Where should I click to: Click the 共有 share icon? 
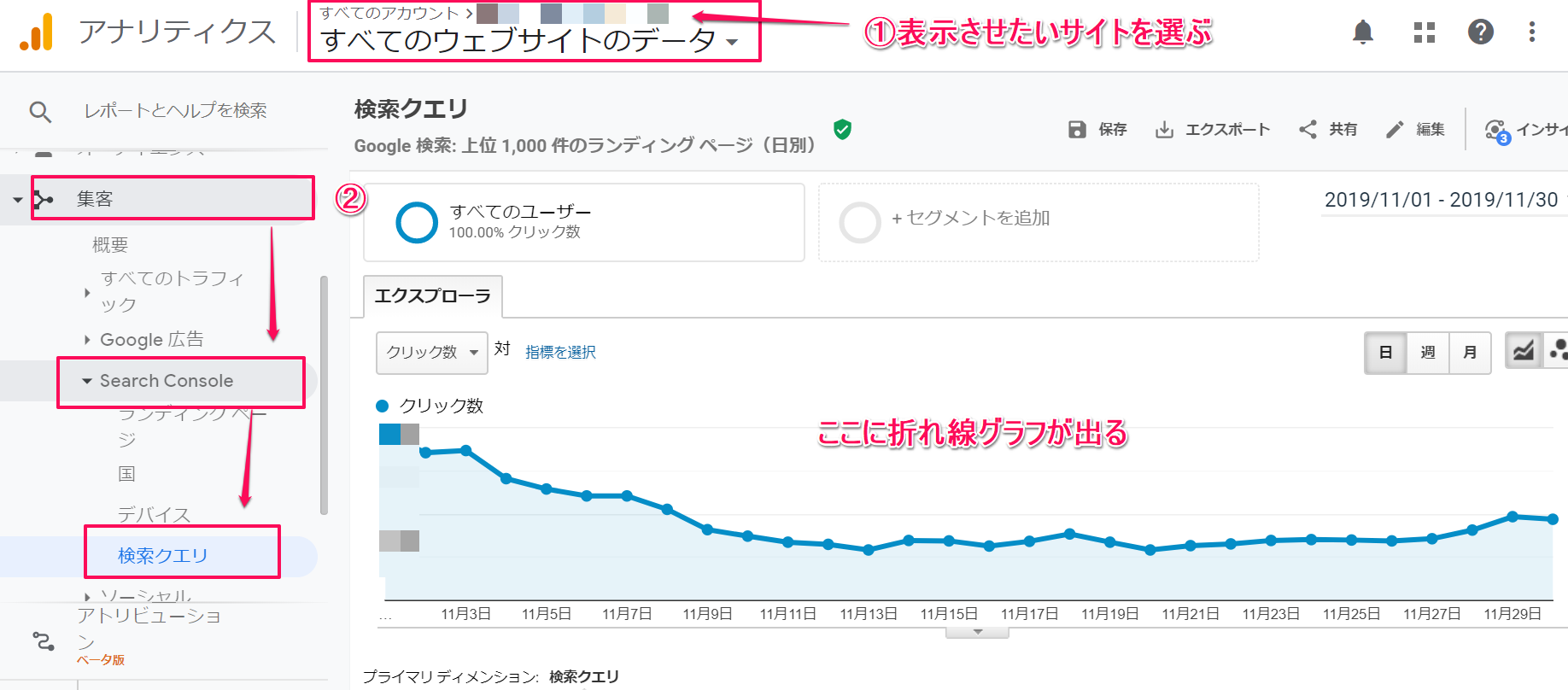coord(1308,129)
